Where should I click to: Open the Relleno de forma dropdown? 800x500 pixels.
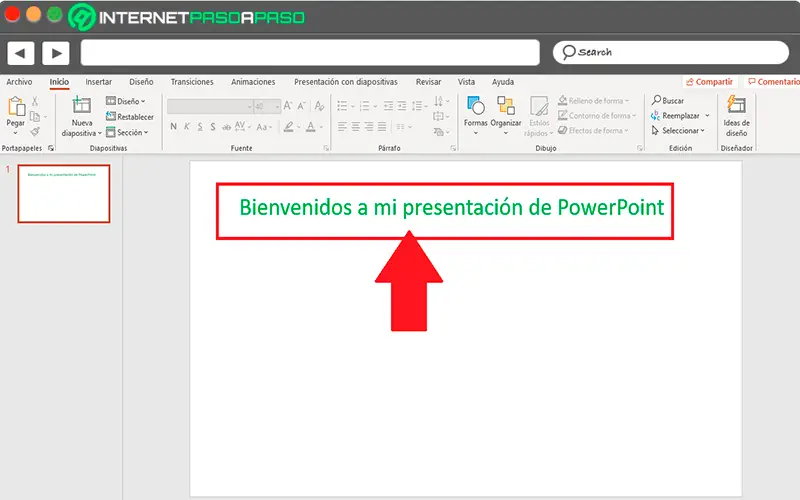[594, 101]
